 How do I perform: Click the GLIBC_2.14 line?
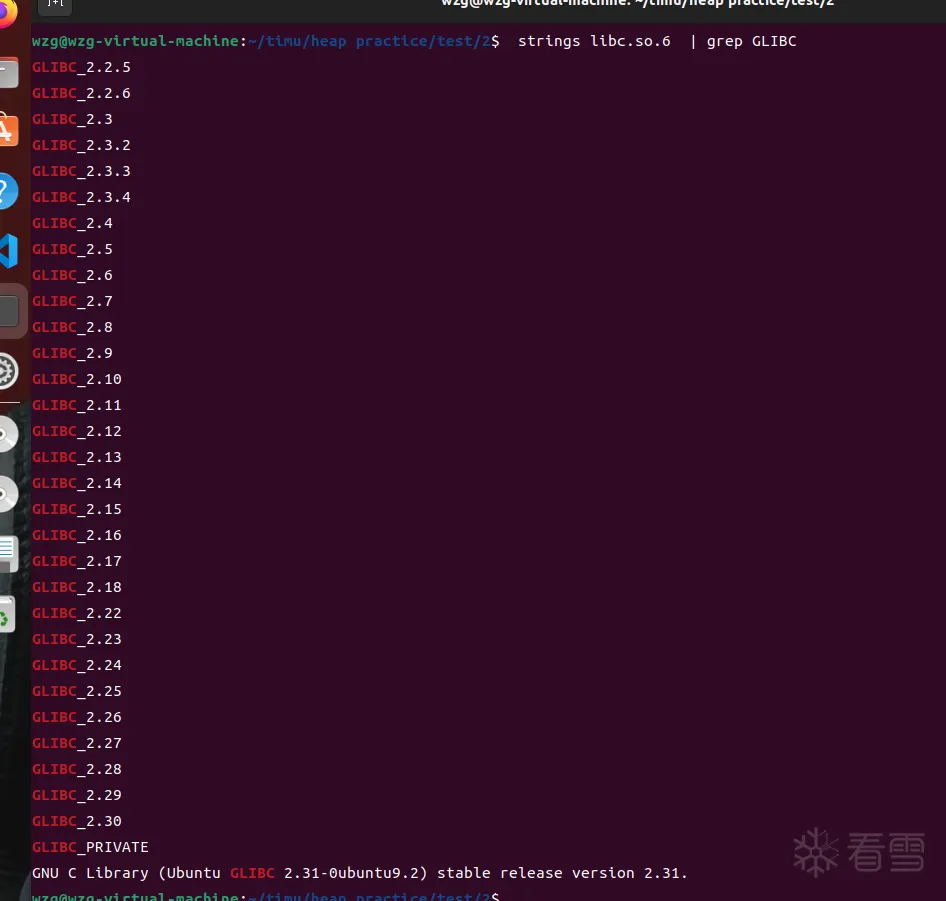point(77,483)
